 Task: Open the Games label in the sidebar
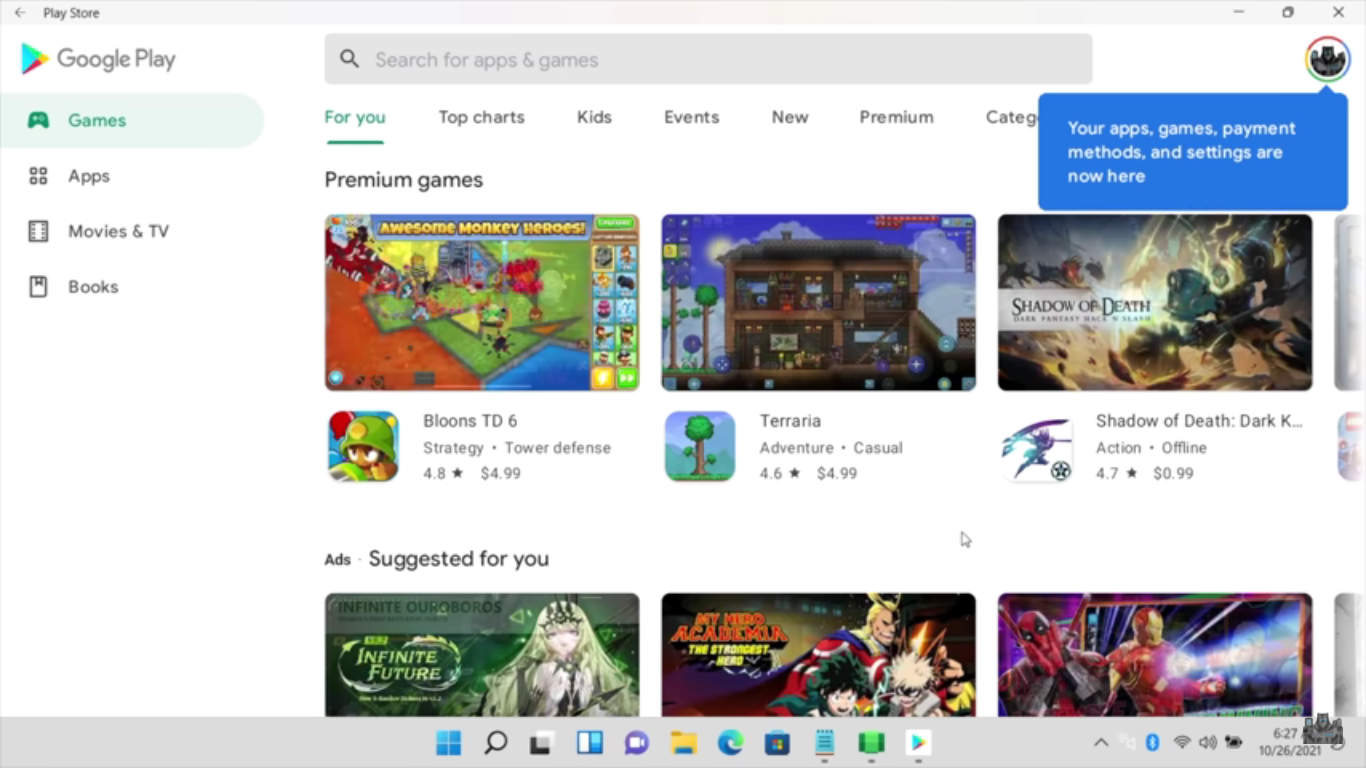click(x=97, y=120)
